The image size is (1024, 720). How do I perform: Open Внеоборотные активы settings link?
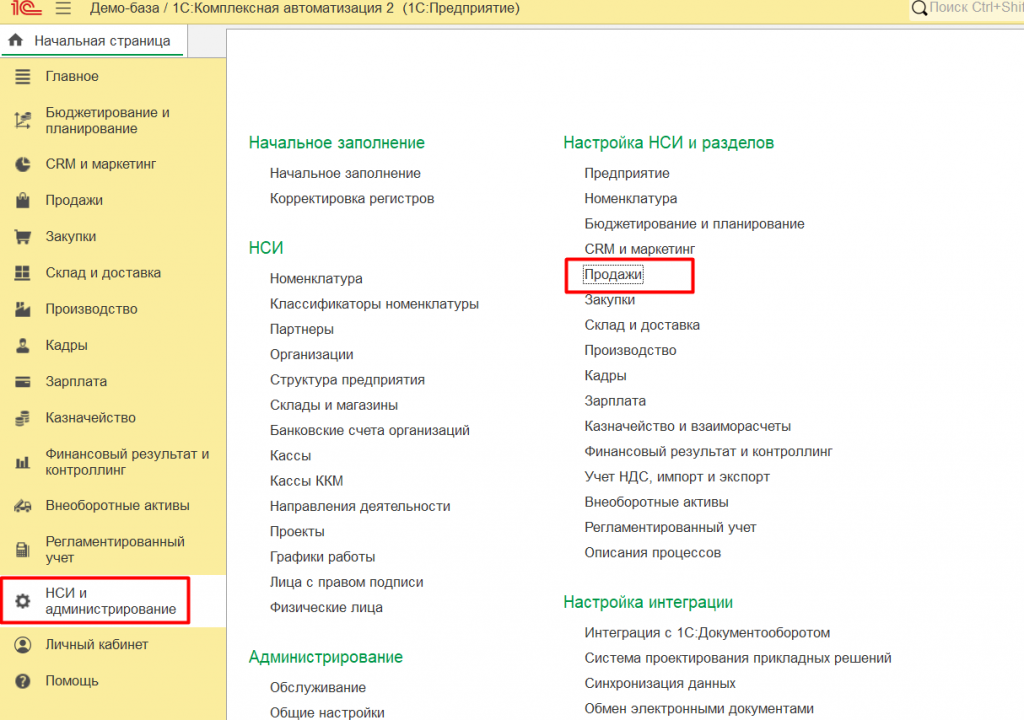coord(656,502)
